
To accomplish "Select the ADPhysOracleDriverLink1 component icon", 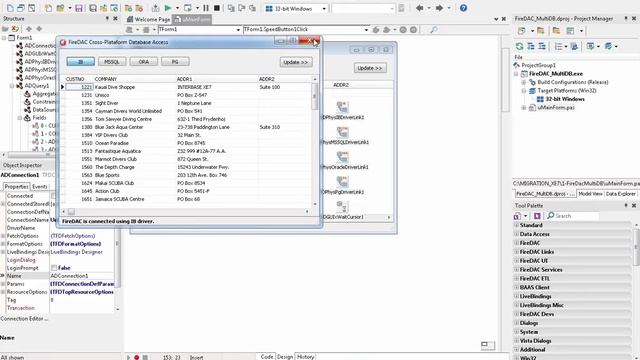I will click(x=342, y=157).
